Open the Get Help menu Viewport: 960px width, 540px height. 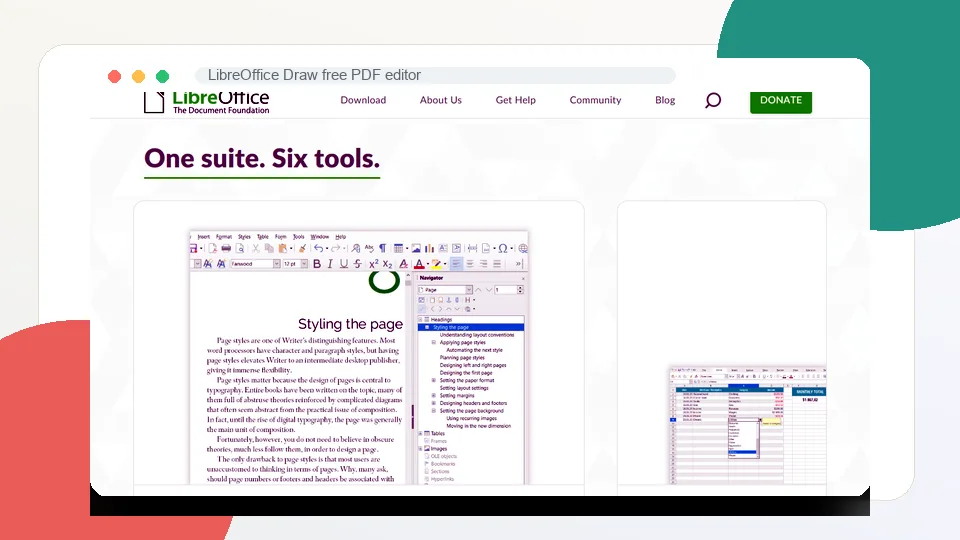coord(516,100)
